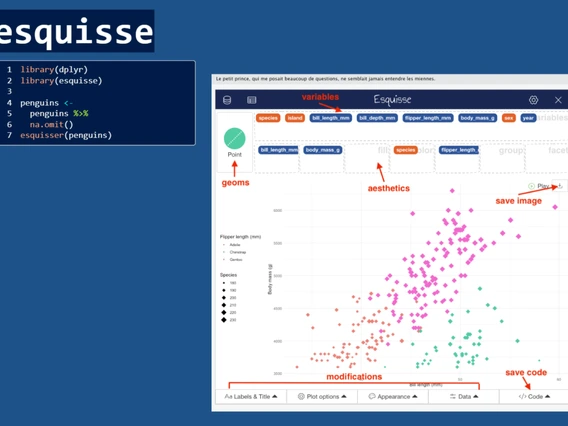Click the 'Body mass (g)' y-axis label
The width and height of the screenshot is (568, 426).
[x=270, y=279]
